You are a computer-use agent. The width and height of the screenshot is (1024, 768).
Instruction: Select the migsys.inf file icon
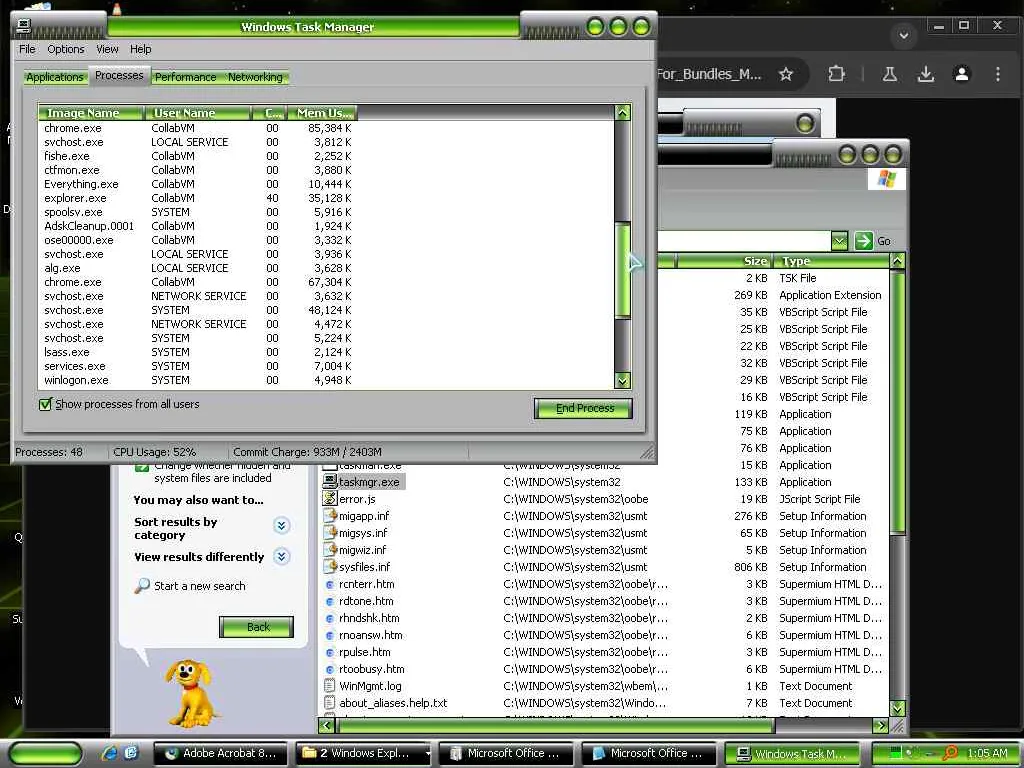[330, 533]
